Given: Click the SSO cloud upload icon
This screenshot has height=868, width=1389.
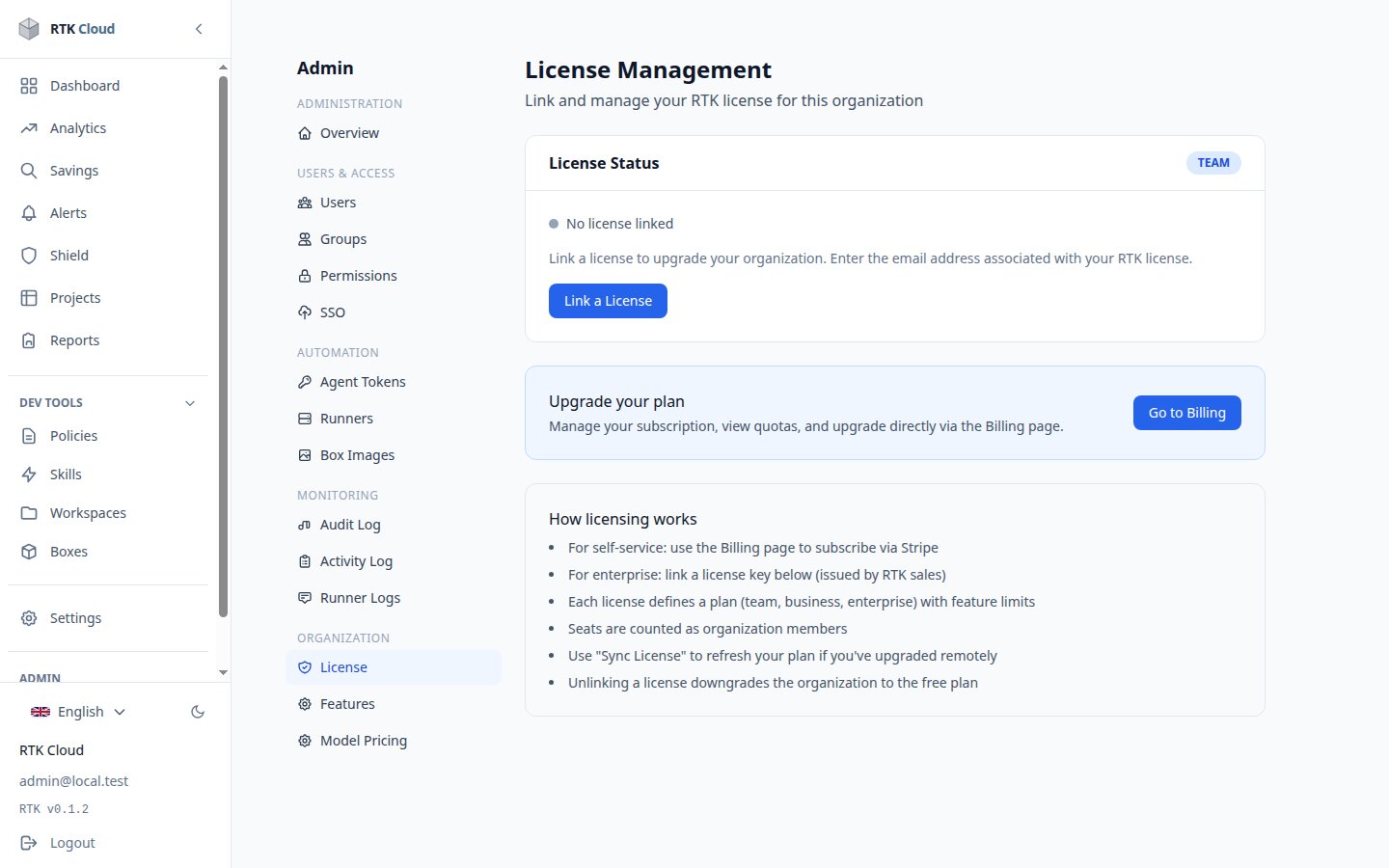Looking at the screenshot, I should 305,312.
